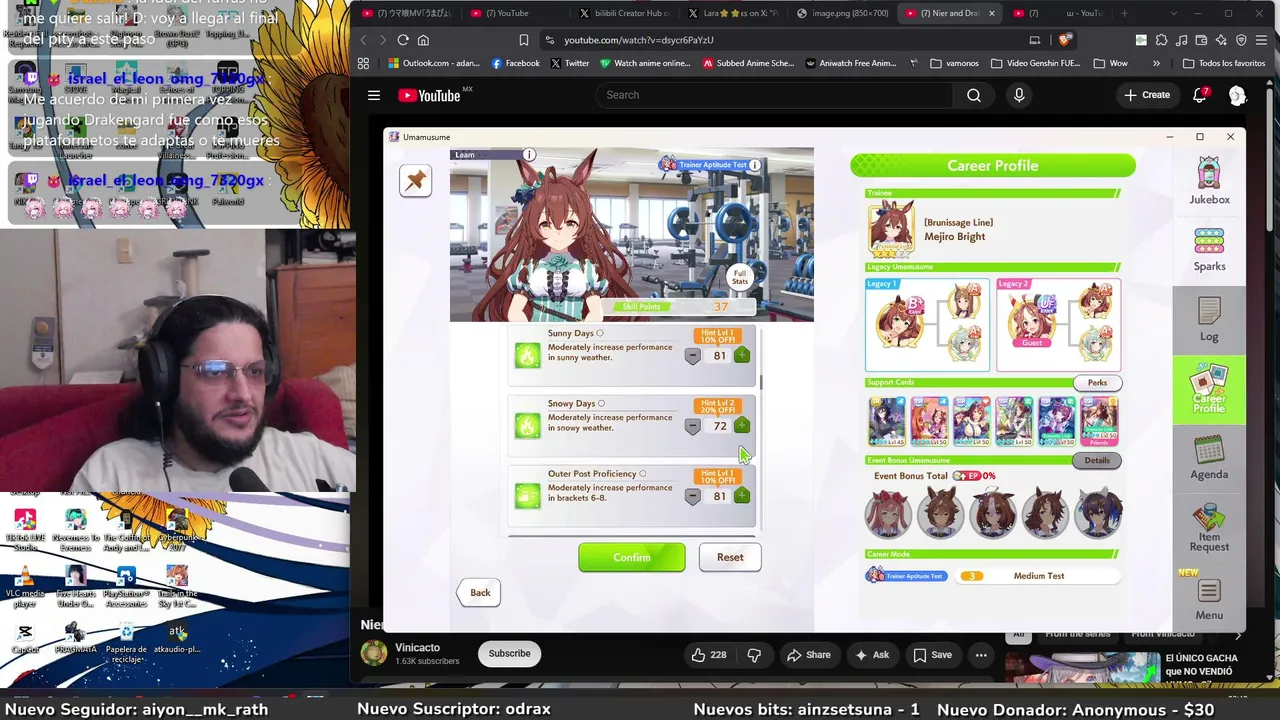Click Mejiro Bright trainee portrait
The width and height of the screenshot is (1280, 720).
[x=891, y=229]
